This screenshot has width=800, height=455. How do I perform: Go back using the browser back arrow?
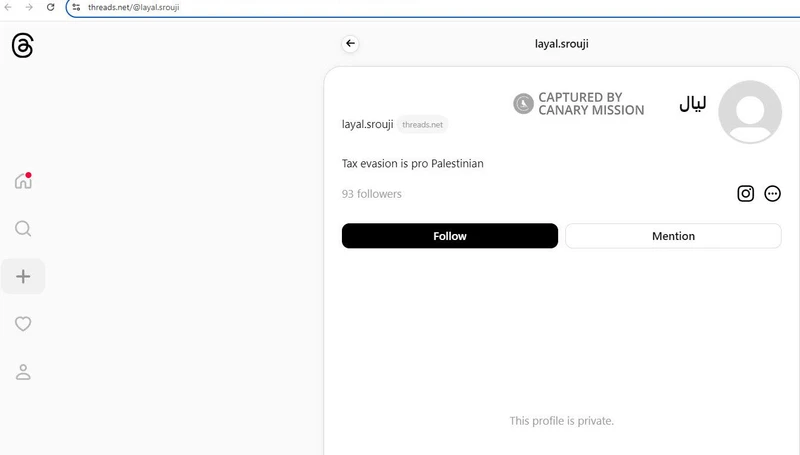click(9, 7)
